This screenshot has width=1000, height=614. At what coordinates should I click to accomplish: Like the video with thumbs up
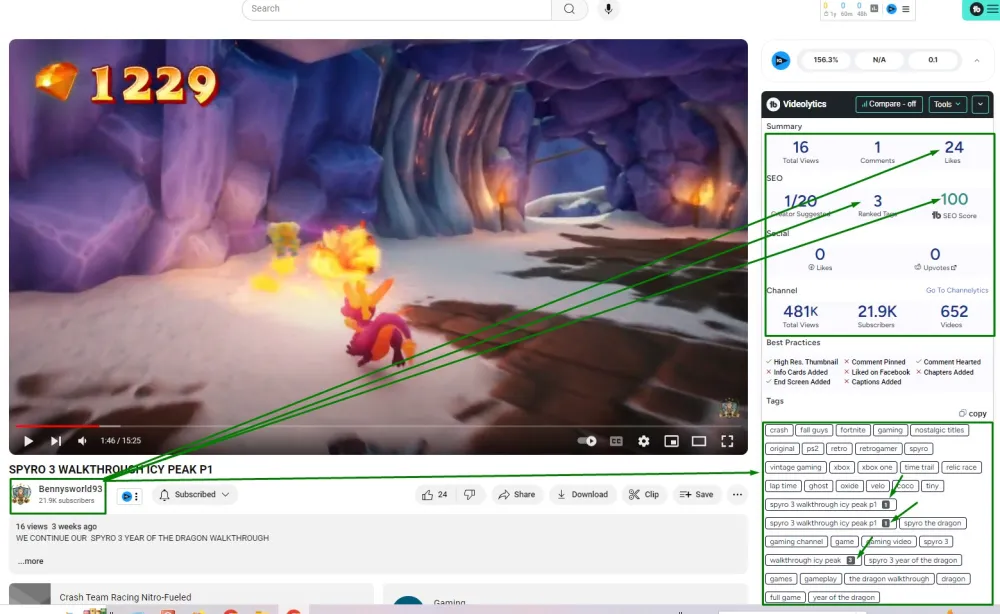[x=434, y=494]
